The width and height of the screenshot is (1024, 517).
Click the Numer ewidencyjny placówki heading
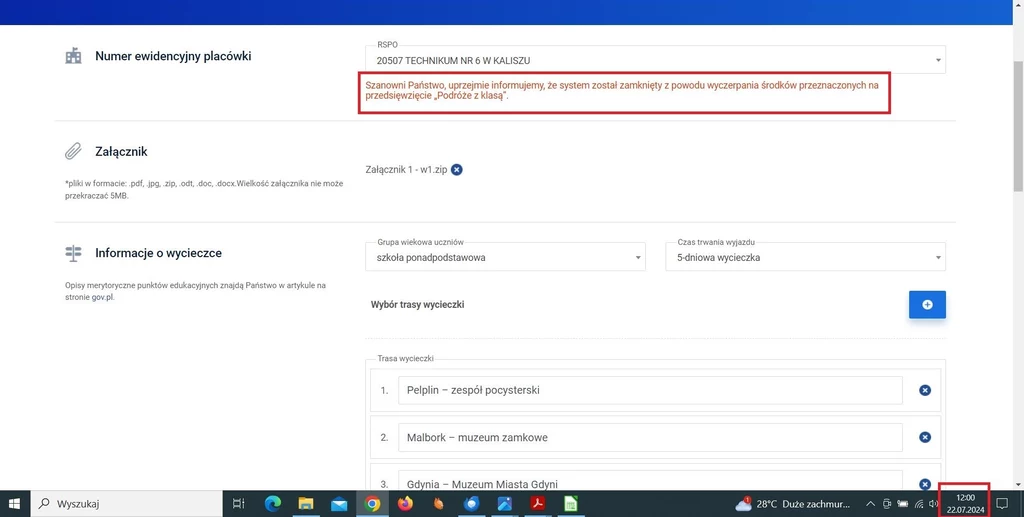(x=173, y=56)
